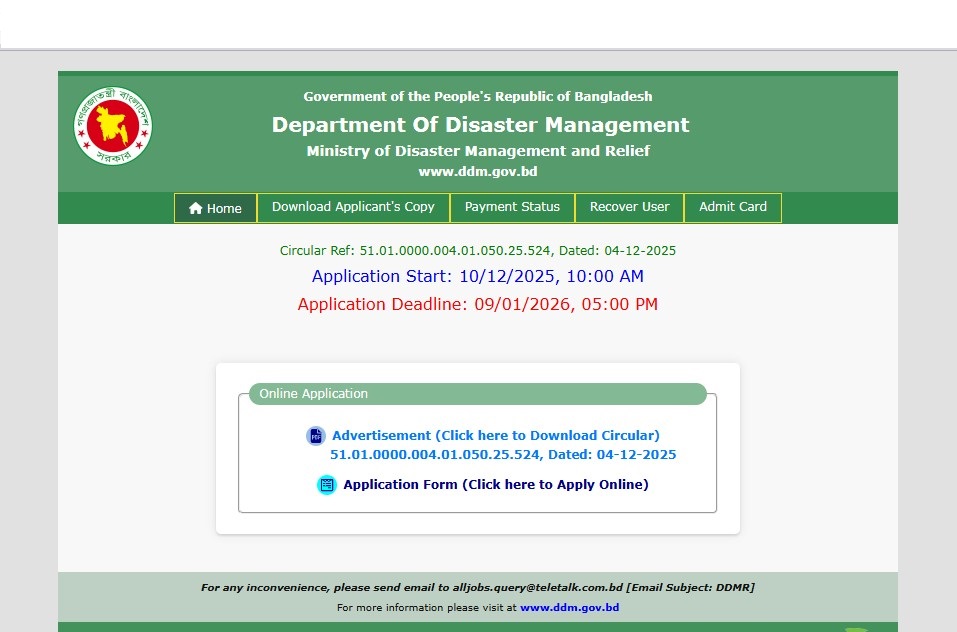Click circular number under Advertisement link
The image size is (957, 632).
[x=503, y=455]
